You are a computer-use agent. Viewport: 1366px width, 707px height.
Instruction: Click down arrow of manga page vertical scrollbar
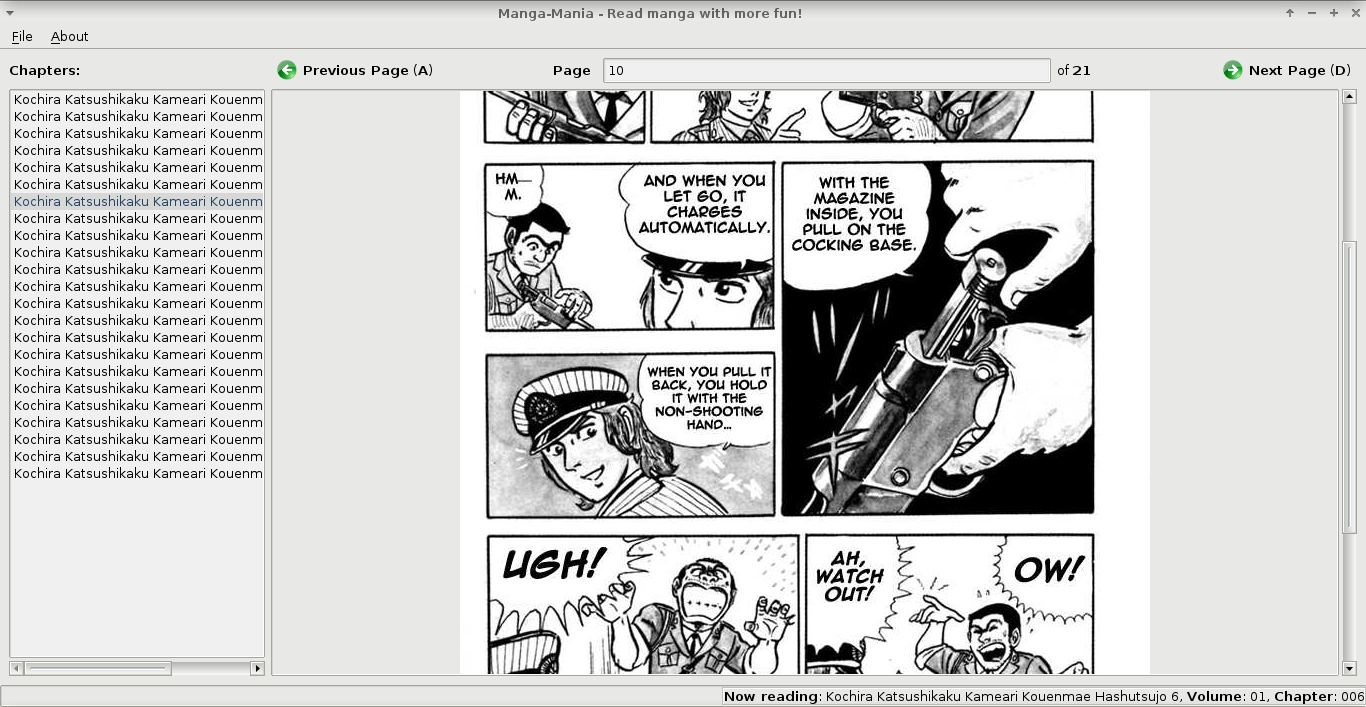(x=1349, y=668)
